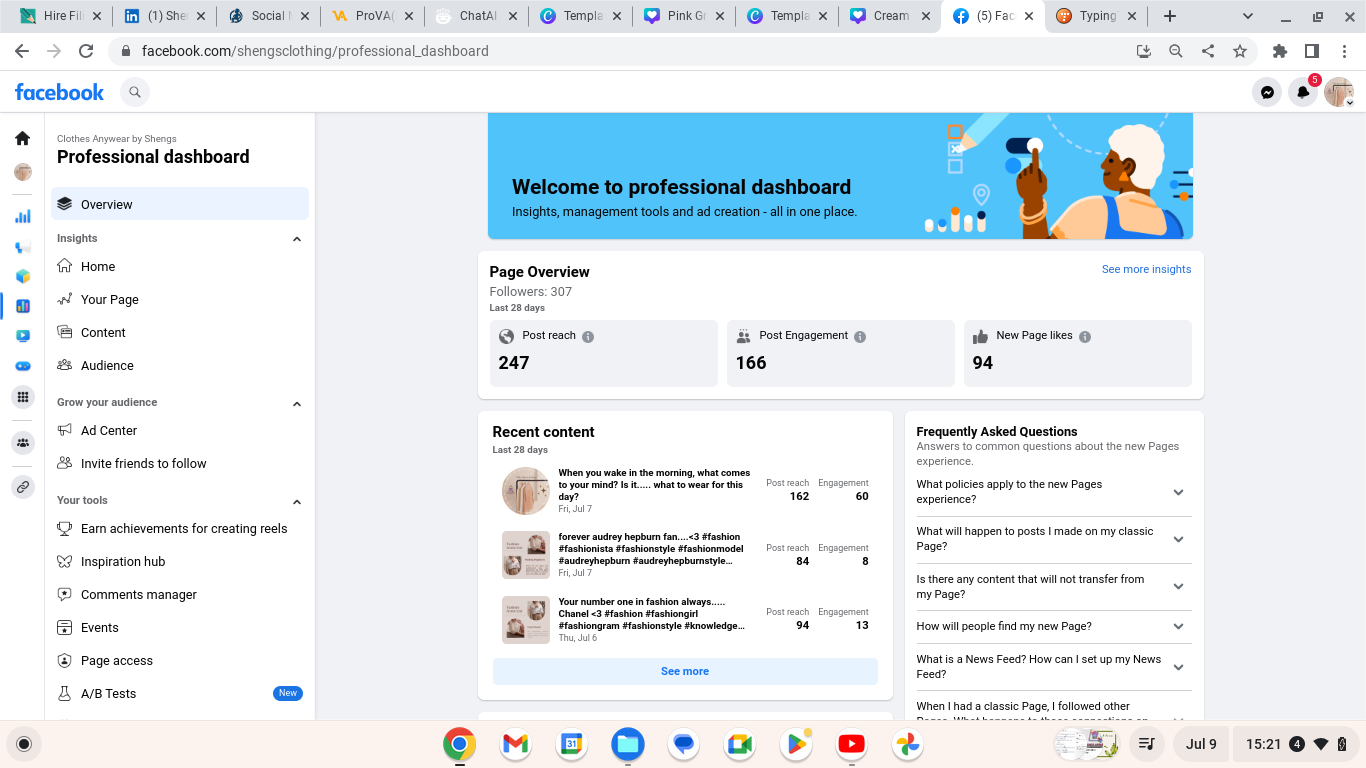Open Comments manager
The image size is (1366, 768).
pyautogui.click(x=180, y=595)
